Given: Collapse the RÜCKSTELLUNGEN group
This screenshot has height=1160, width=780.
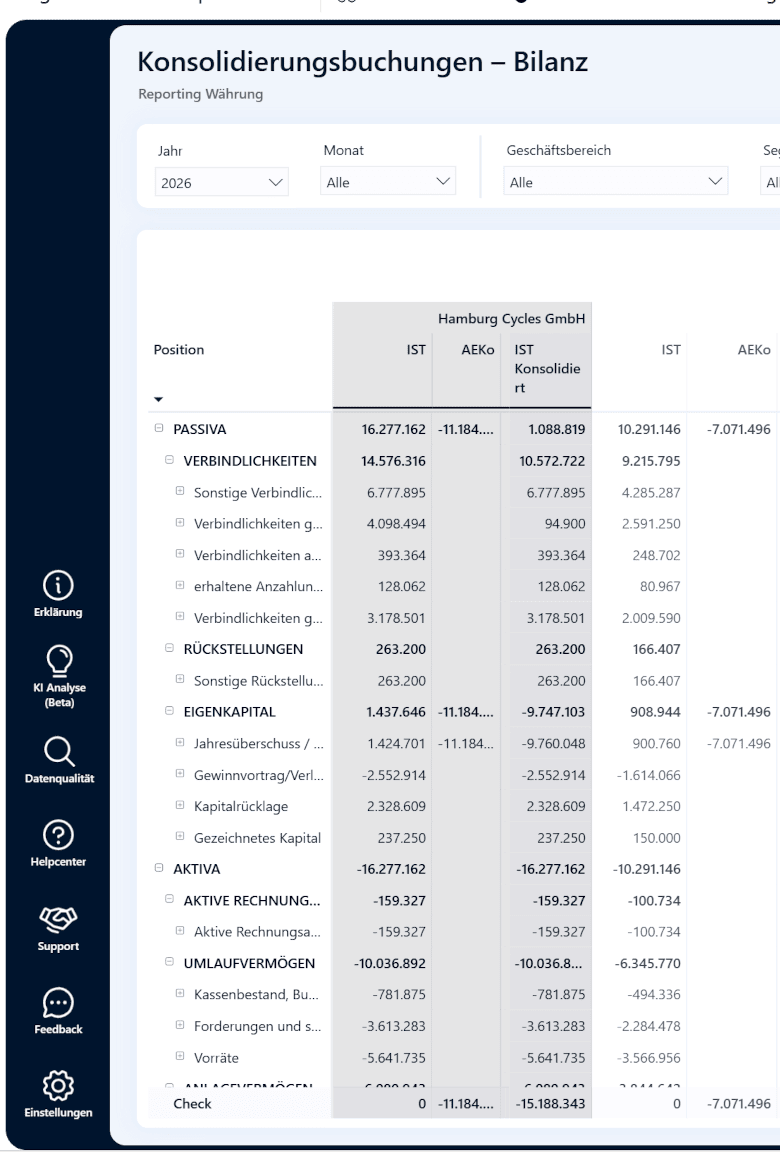Looking at the screenshot, I should coord(169,648).
